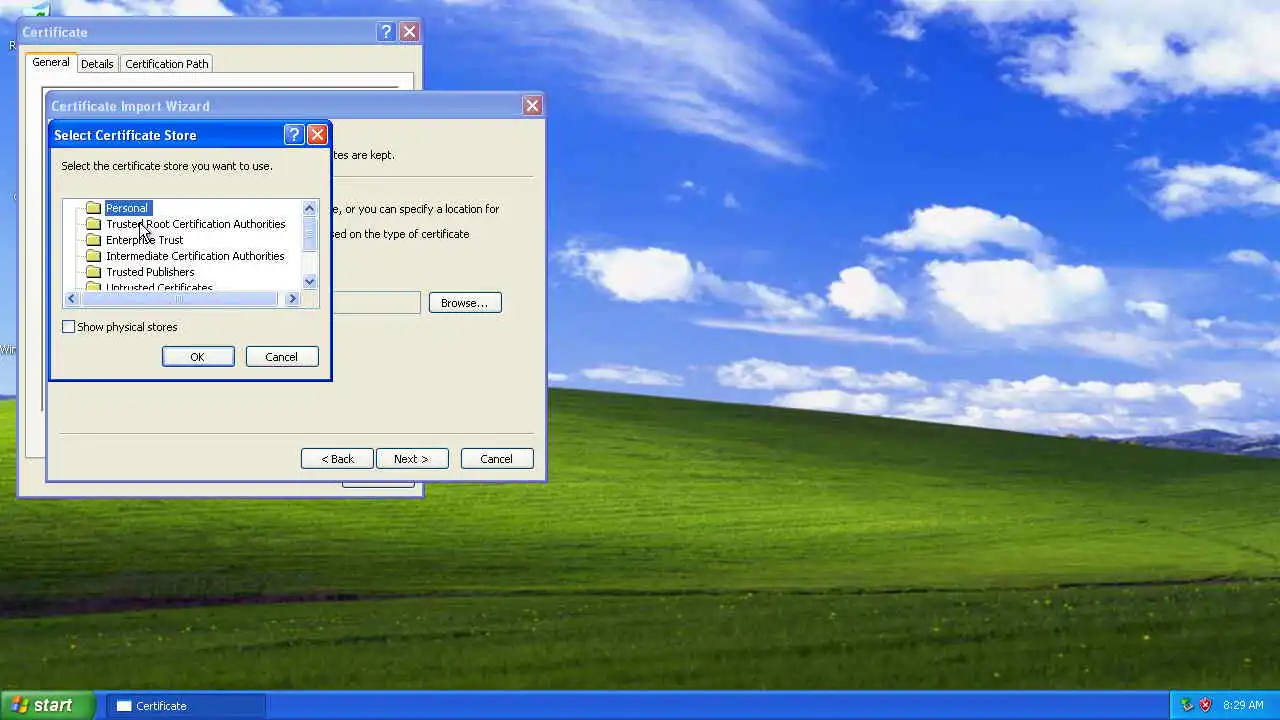Open help in the Certificate window title bar
The image size is (1280, 720).
tap(386, 32)
